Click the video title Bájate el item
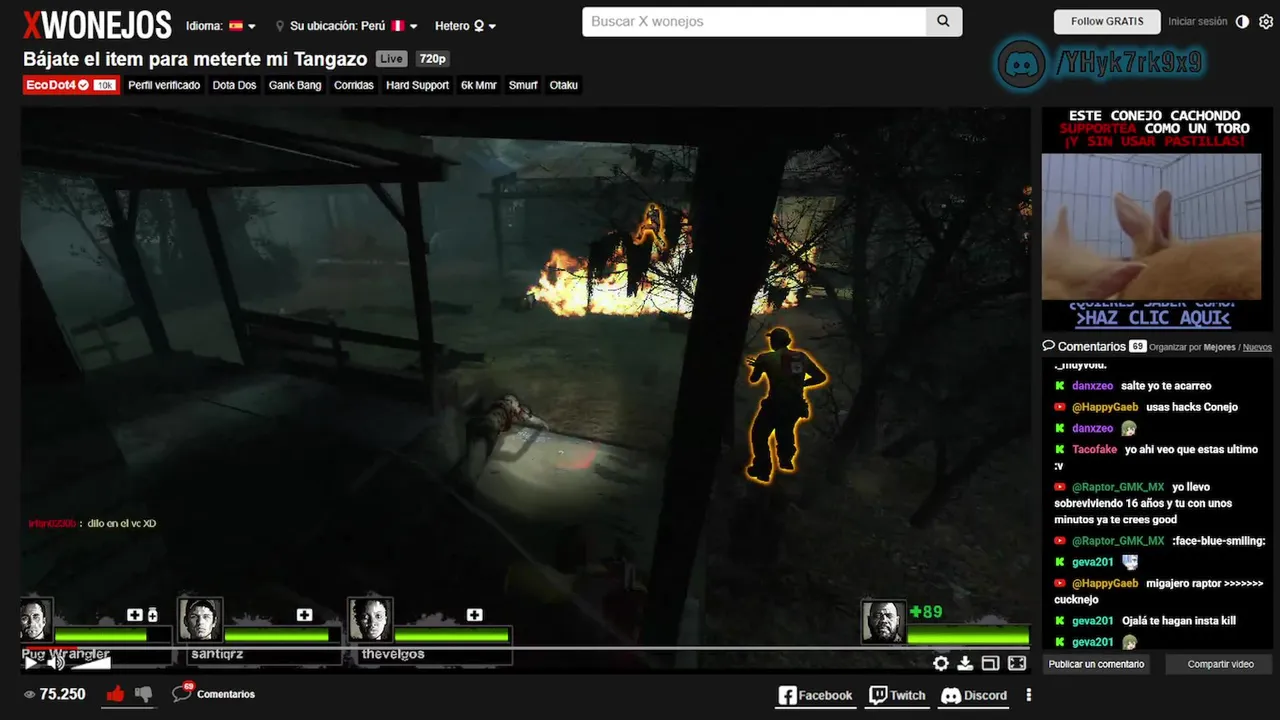This screenshot has width=1280, height=720. pos(195,59)
